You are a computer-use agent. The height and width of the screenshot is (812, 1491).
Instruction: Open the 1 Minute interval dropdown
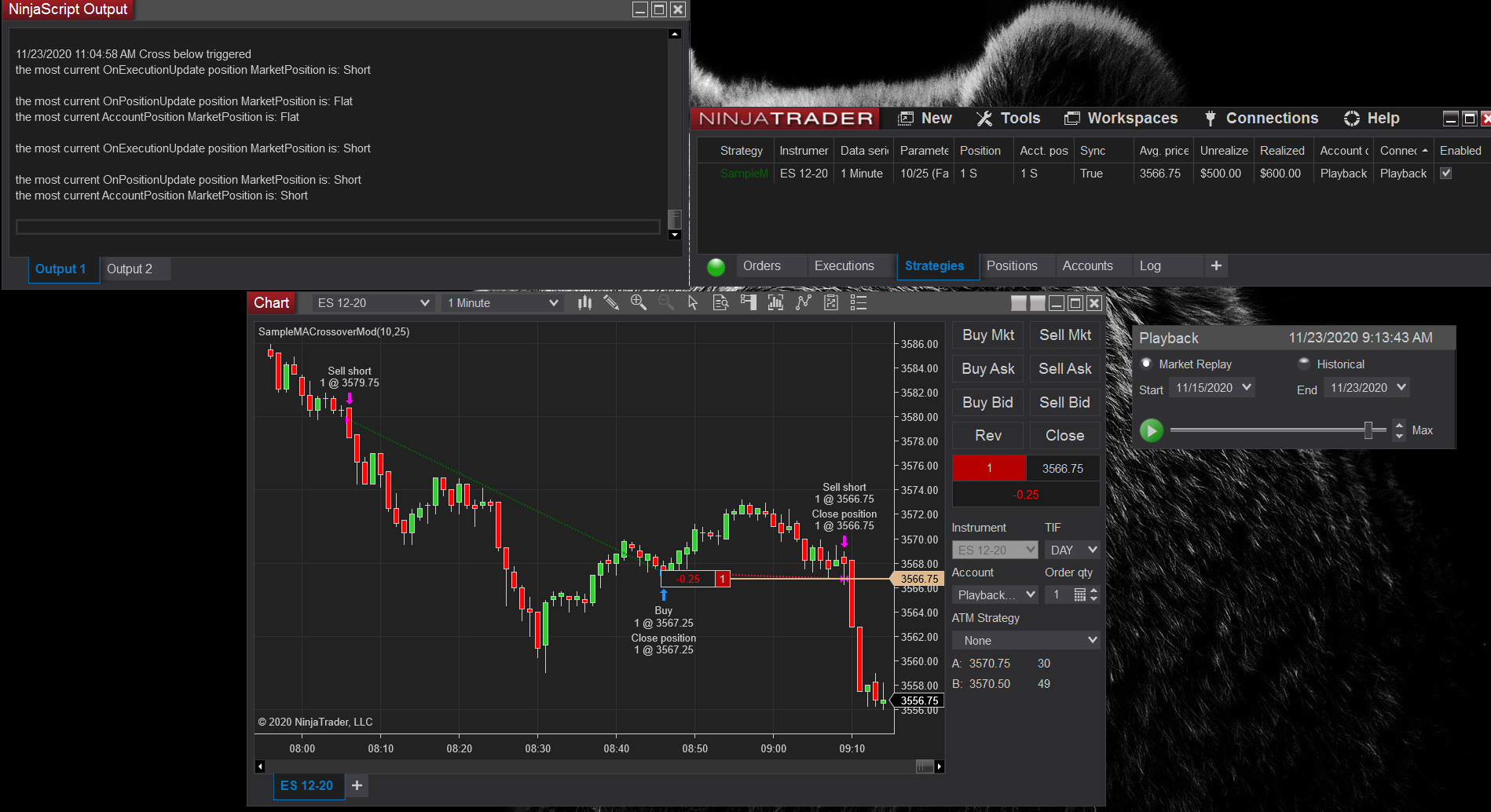tap(503, 303)
